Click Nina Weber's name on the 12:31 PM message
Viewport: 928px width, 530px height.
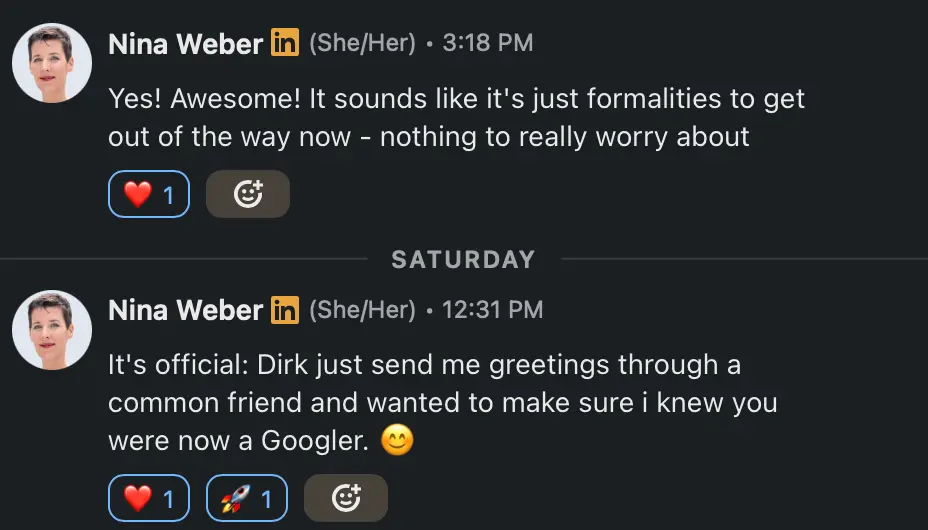coord(185,311)
